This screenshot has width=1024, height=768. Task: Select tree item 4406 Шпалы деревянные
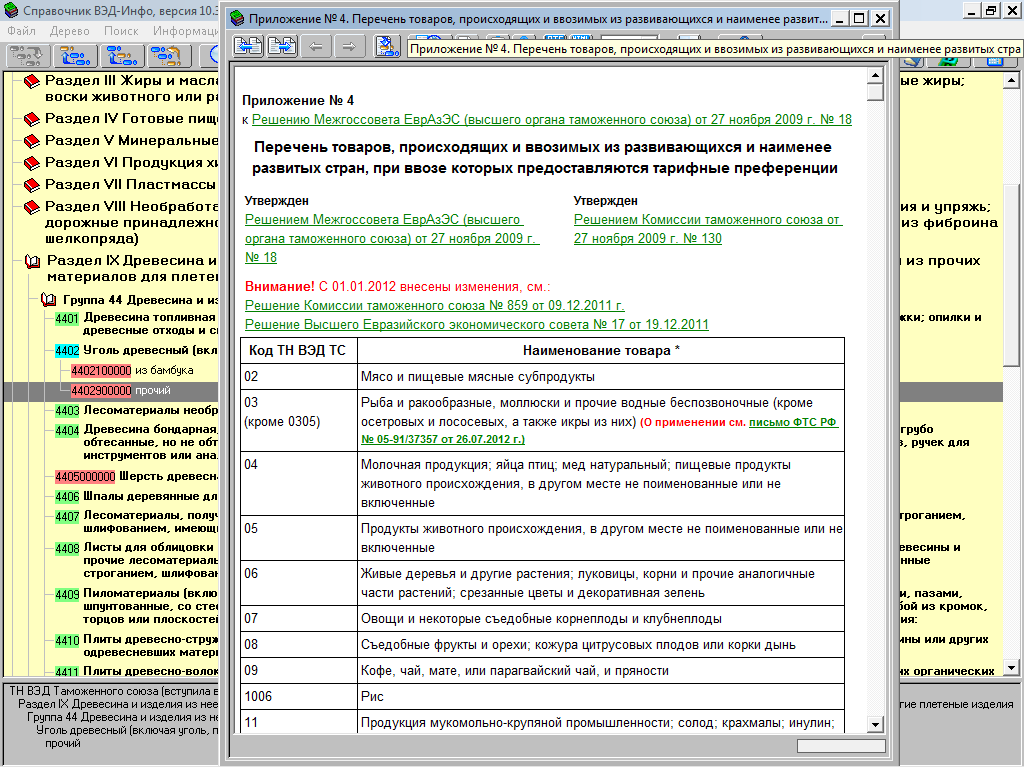[136, 496]
